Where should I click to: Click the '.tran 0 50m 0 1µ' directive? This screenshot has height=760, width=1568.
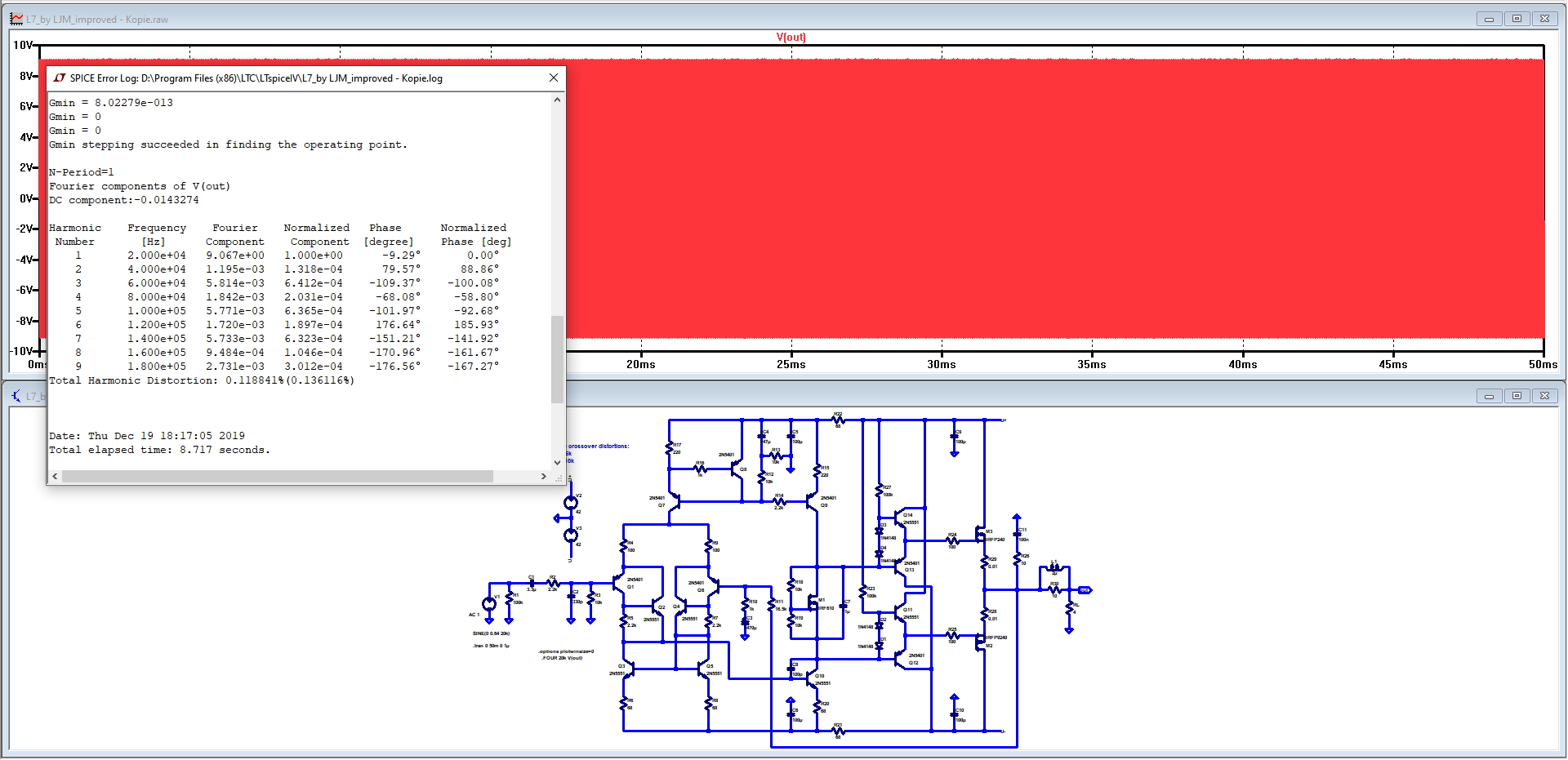tap(491, 646)
